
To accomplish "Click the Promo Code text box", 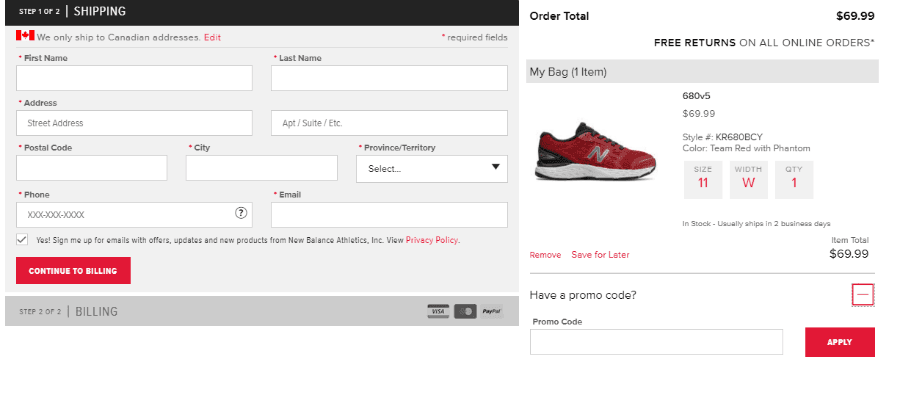I will 656,342.
